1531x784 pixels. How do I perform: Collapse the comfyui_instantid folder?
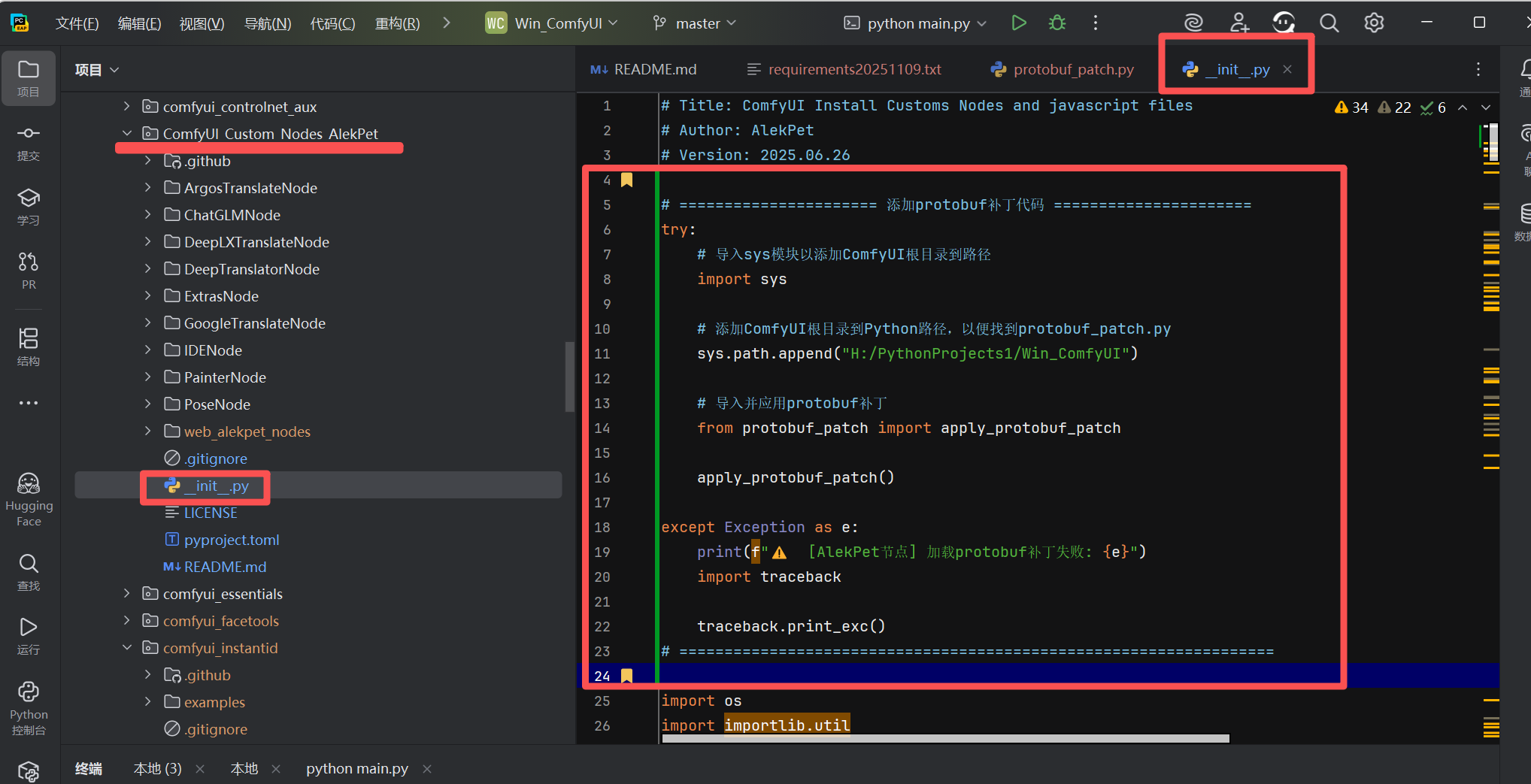tap(126, 648)
